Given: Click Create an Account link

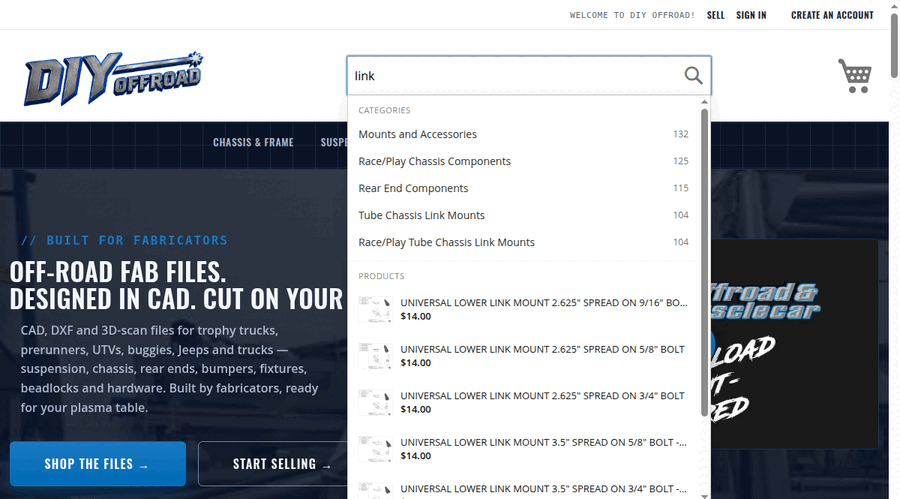Looking at the screenshot, I should [x=832, y=15].
